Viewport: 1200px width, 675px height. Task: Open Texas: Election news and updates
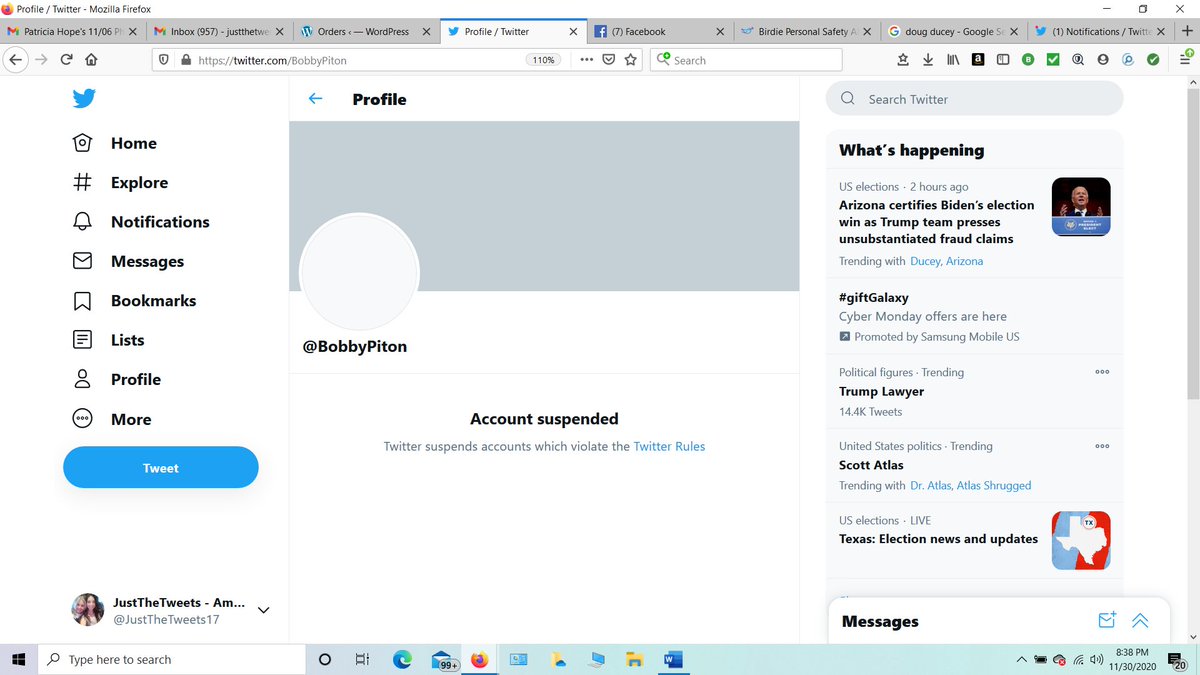[938, 539]
